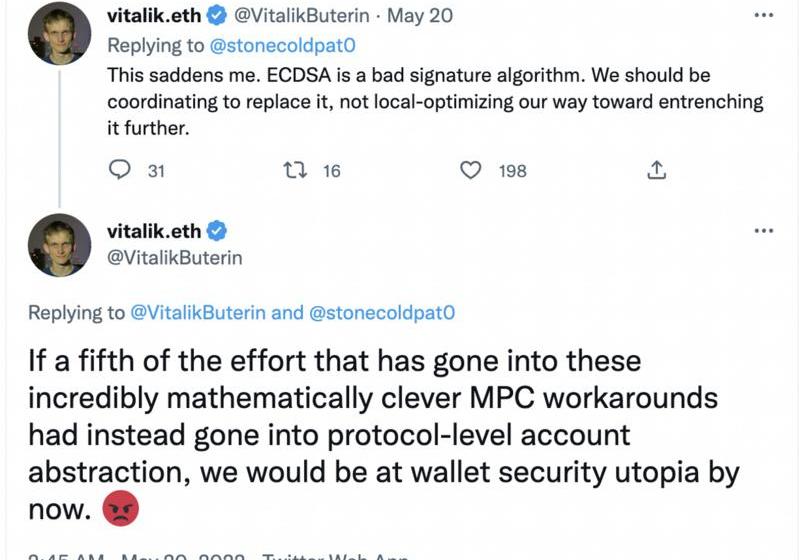The height and width of the screenshot is (560, 800).
Task: Like the first tweet with 198 likes
Action: point(470,170)
